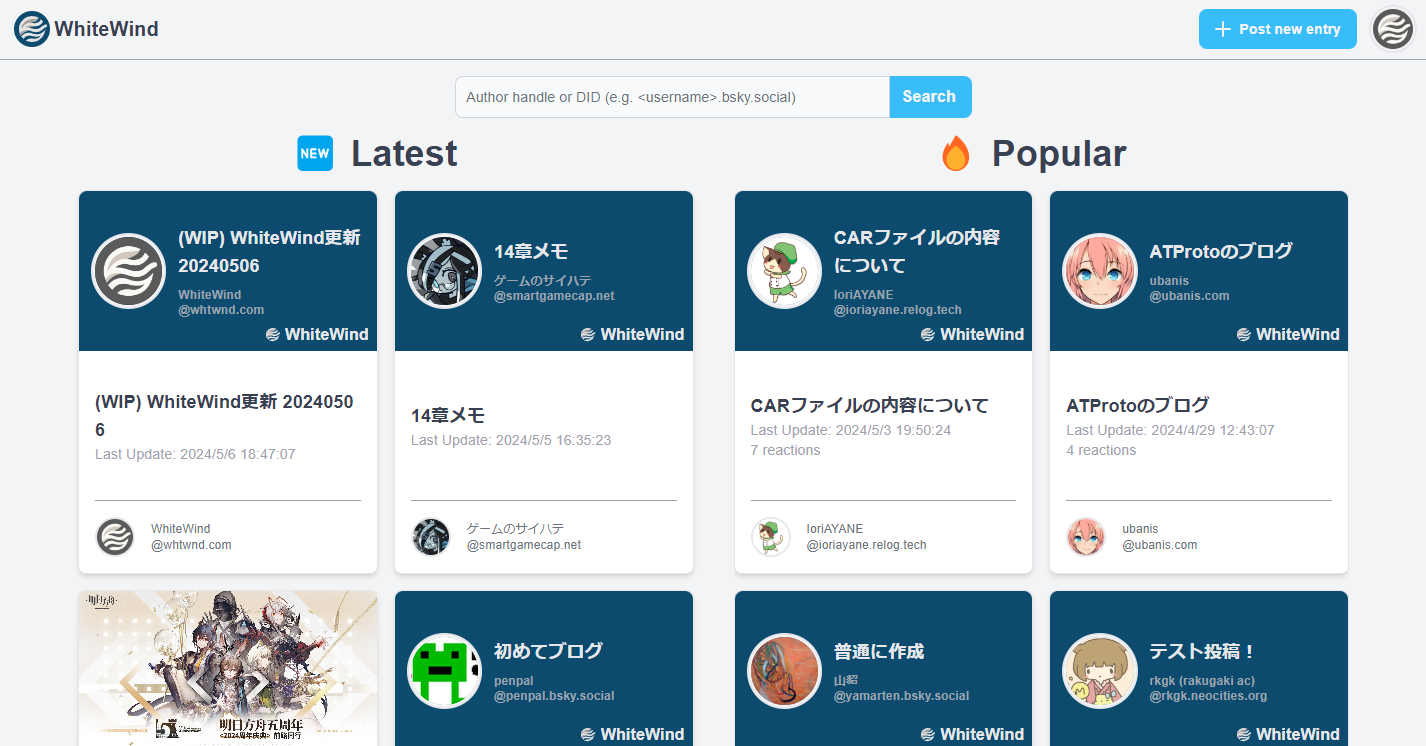Click the small ubanis avatar in the card footer
The width and height of the screenshot is (1426, 746).
click(1086, 537)
